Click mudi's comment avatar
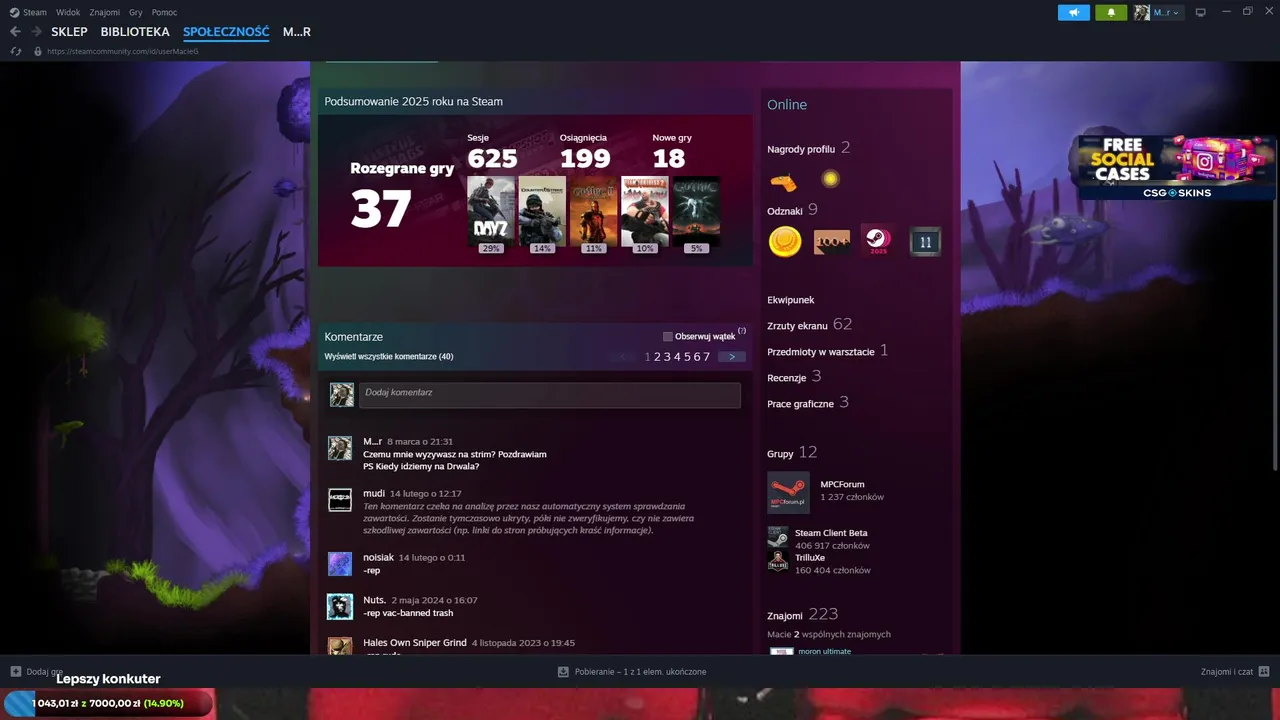1280x720 pixels. click(340, 500)
